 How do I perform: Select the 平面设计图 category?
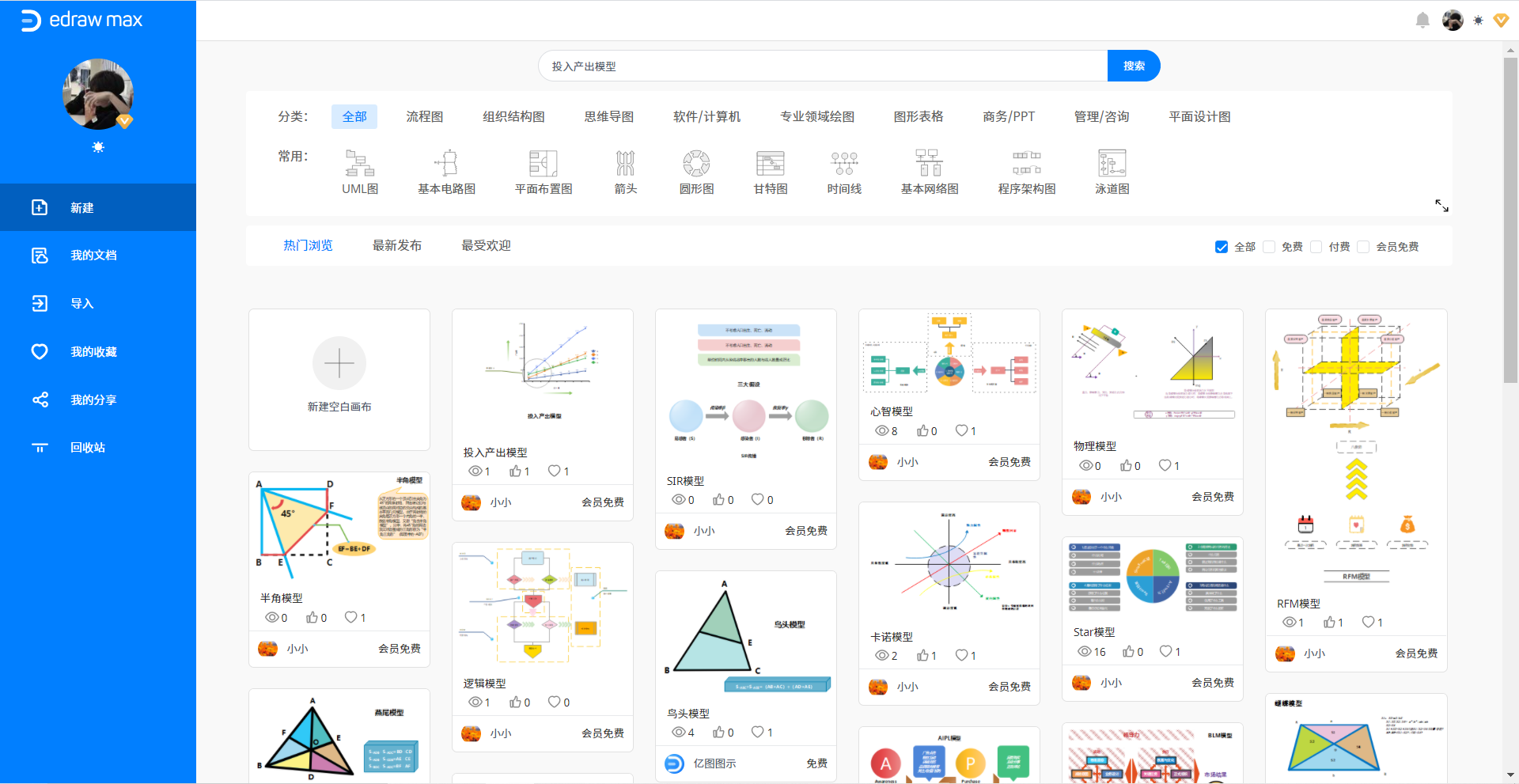(1200, 117)
